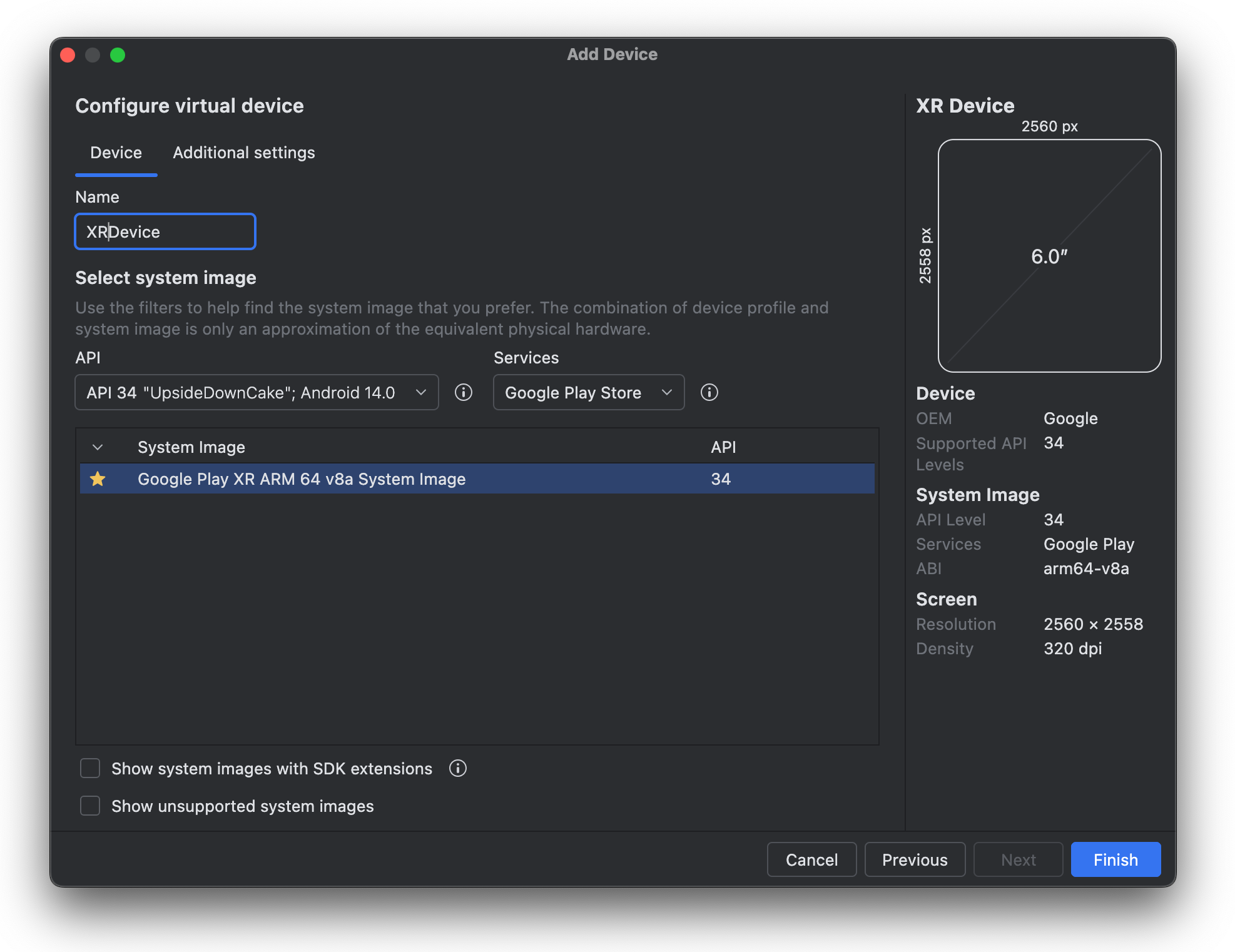The height and width of the screenshot is (952, 1235).
Task: Click the red close window button
Action: [68, 55]
